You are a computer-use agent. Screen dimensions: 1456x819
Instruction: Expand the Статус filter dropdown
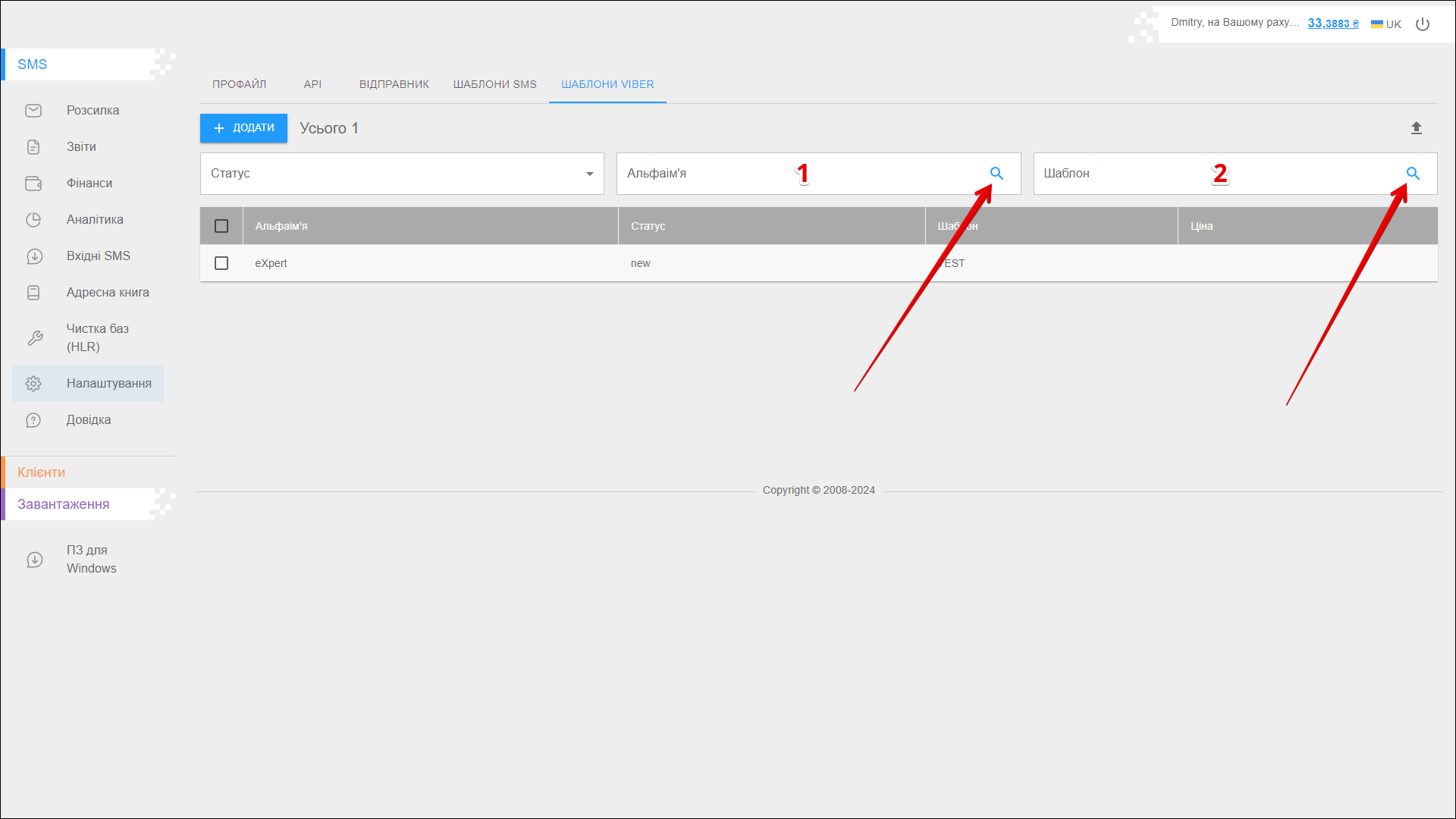(x=402, y=174)
